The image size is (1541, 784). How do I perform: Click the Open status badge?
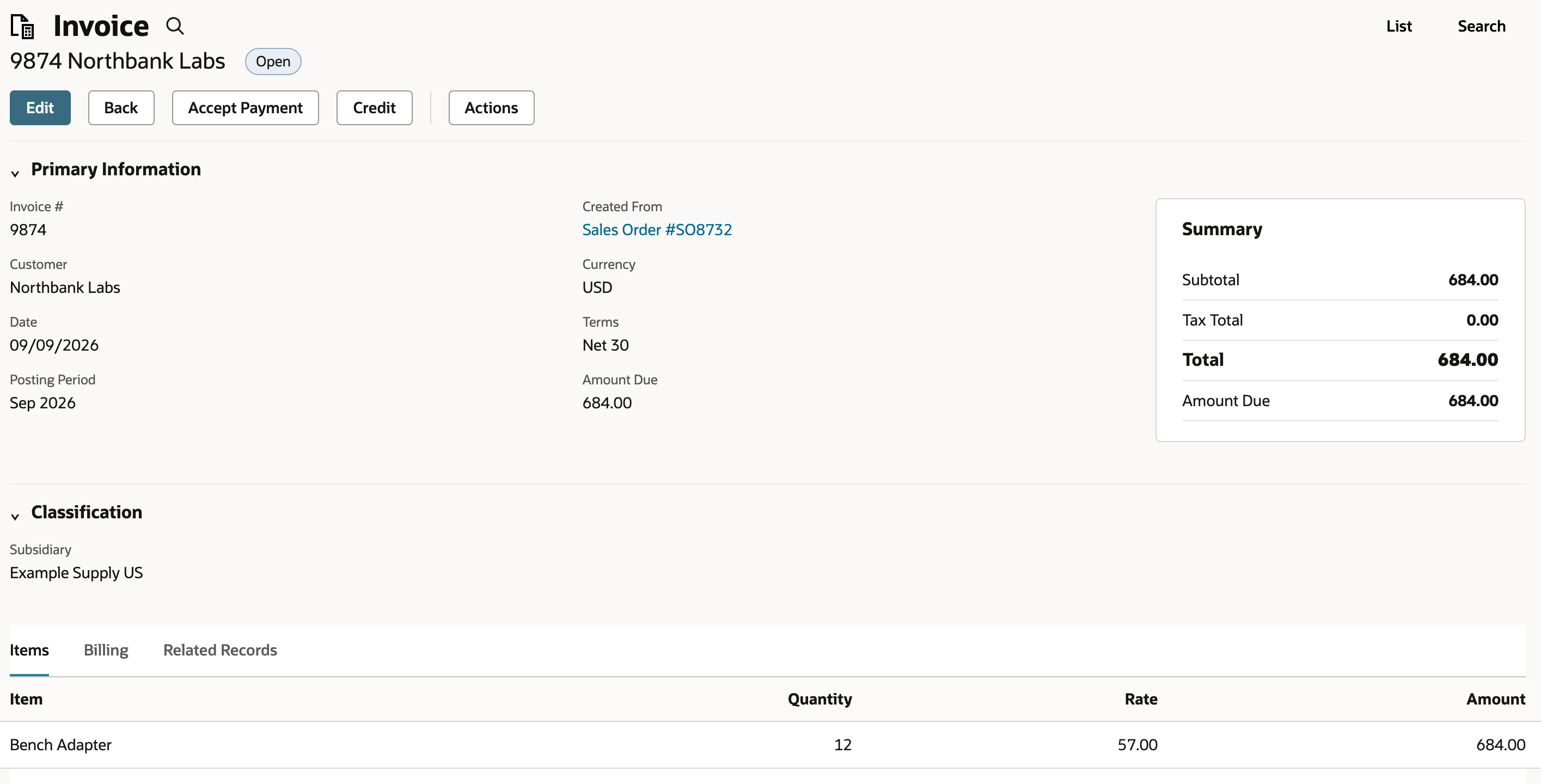point(273,62)
